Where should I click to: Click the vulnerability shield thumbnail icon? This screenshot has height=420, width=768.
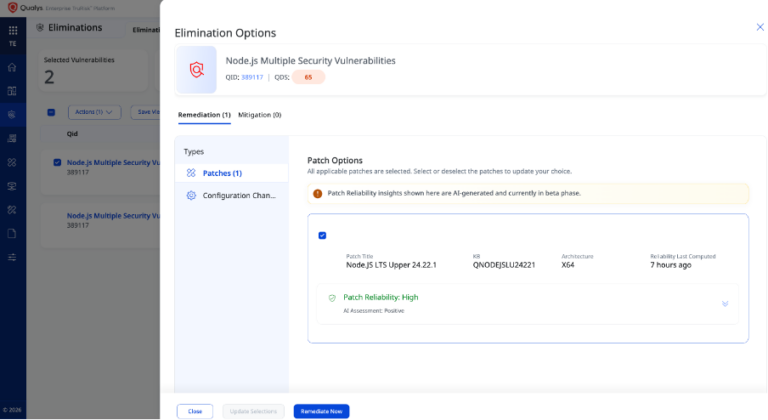196,70
